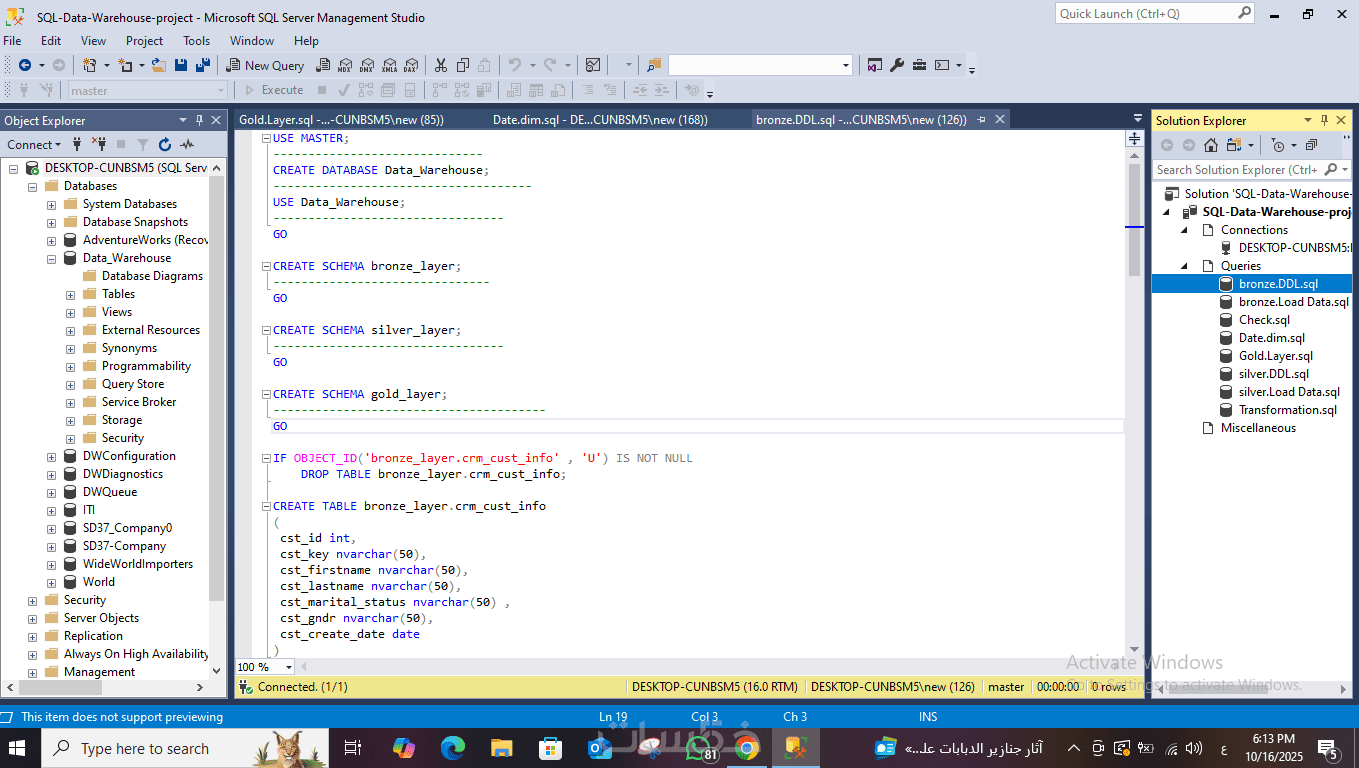The image size is (1359, 768).
Task: Refresh the Object Explorer tree
Action: click(165, 145)
